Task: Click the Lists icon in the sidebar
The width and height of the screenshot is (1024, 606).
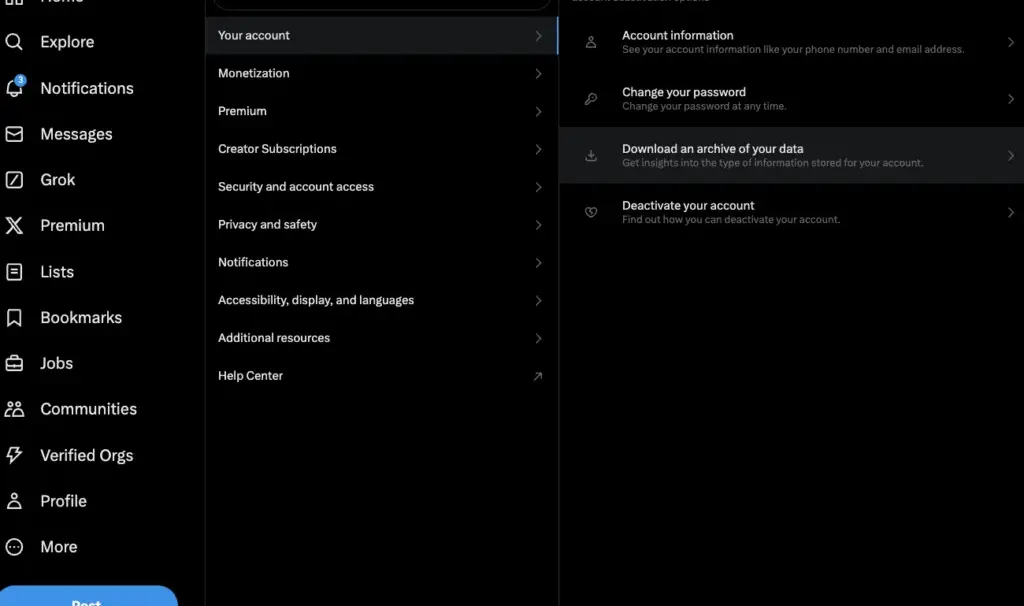Action: click(14, 272)
